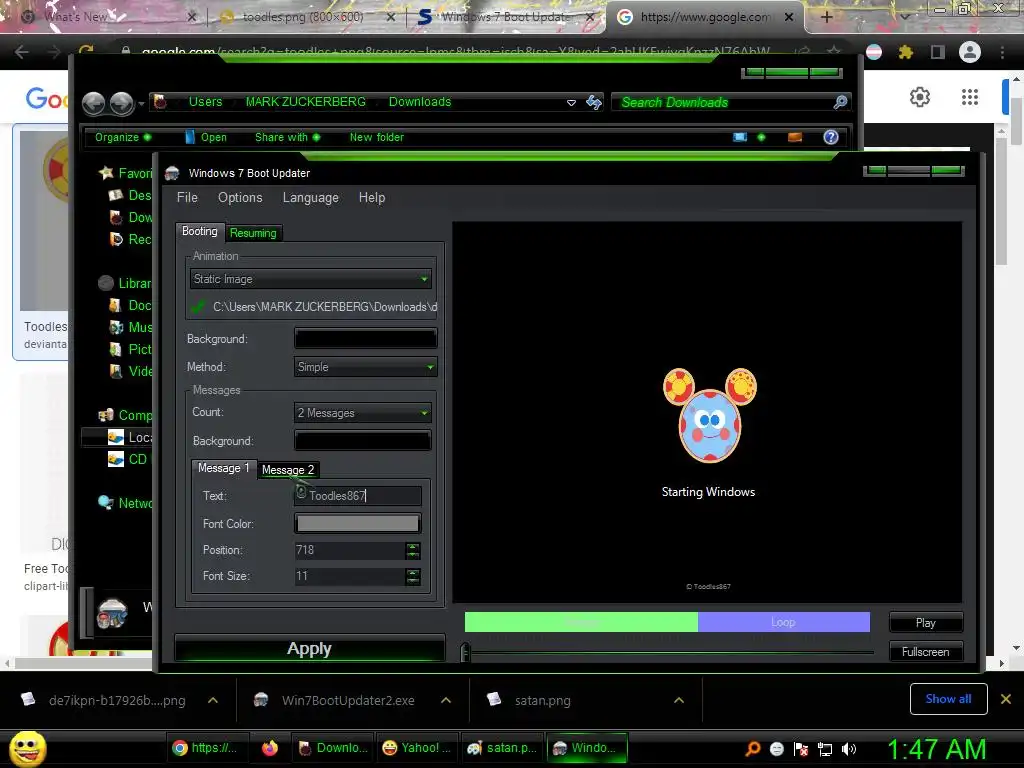The height and width of the screenshot is (768, 1024).
Task: Click Open in the explorer toolbar
Action: [206, 137]
